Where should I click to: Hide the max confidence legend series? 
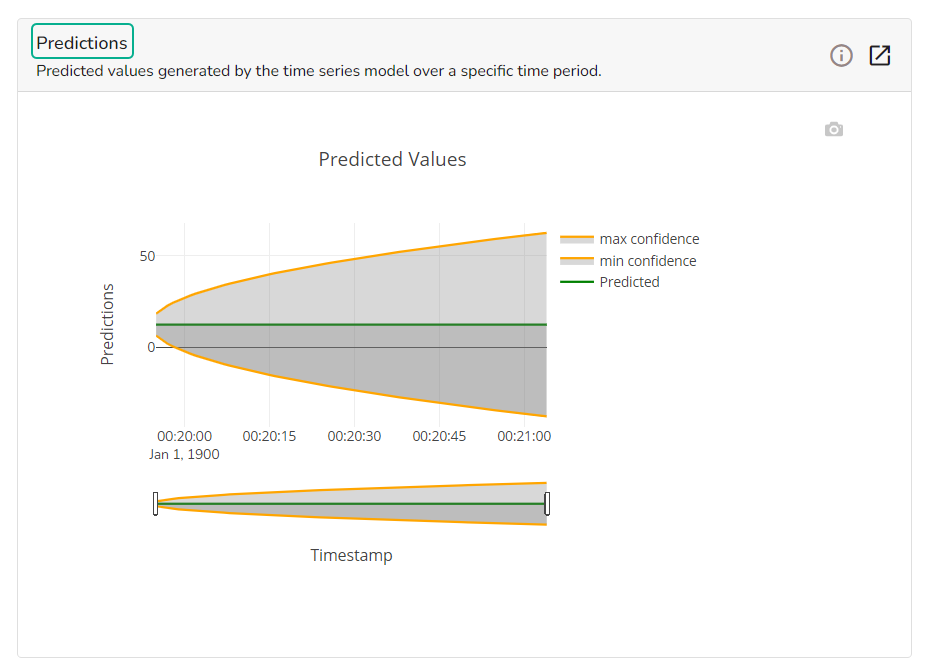[x=648, y=239]
